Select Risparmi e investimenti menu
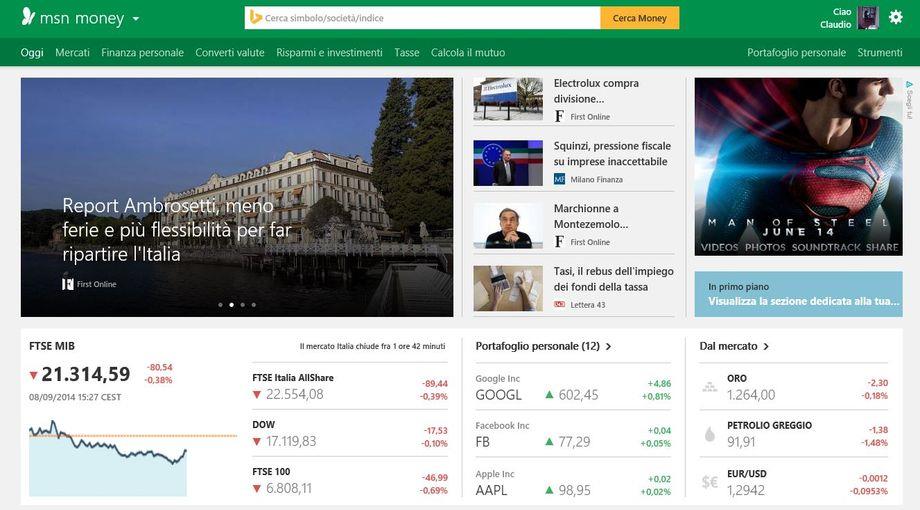Screen dimensions: 920x510 coord(329,52)
